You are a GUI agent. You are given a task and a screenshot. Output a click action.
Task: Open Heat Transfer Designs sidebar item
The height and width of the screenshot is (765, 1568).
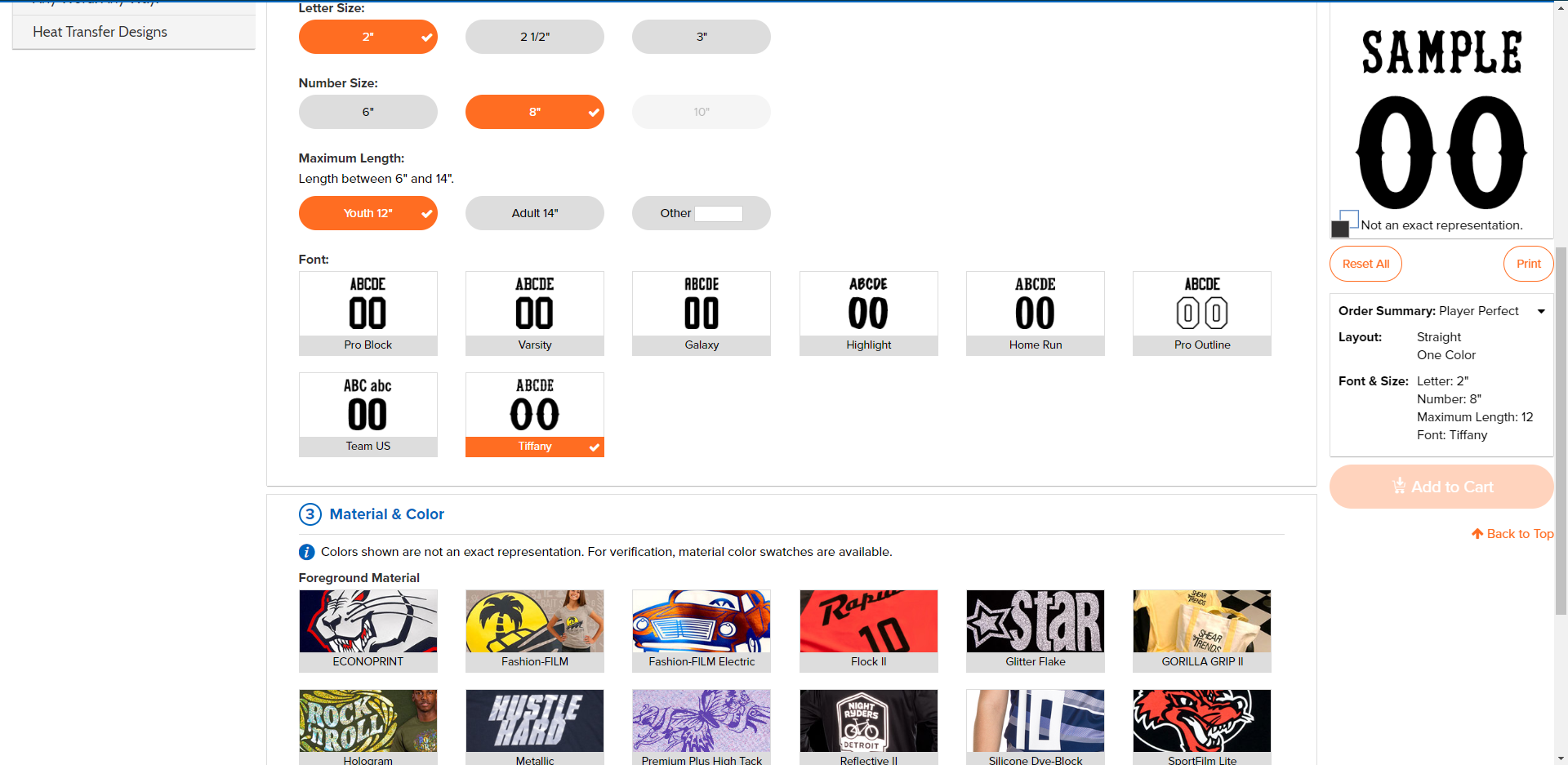100,32
